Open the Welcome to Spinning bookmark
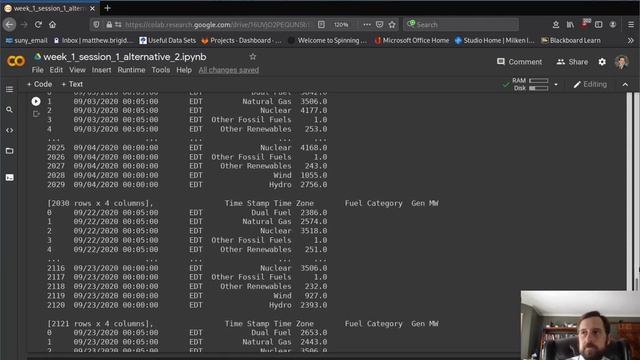This screenshot has width=640, height=360. tap(327, 40)
